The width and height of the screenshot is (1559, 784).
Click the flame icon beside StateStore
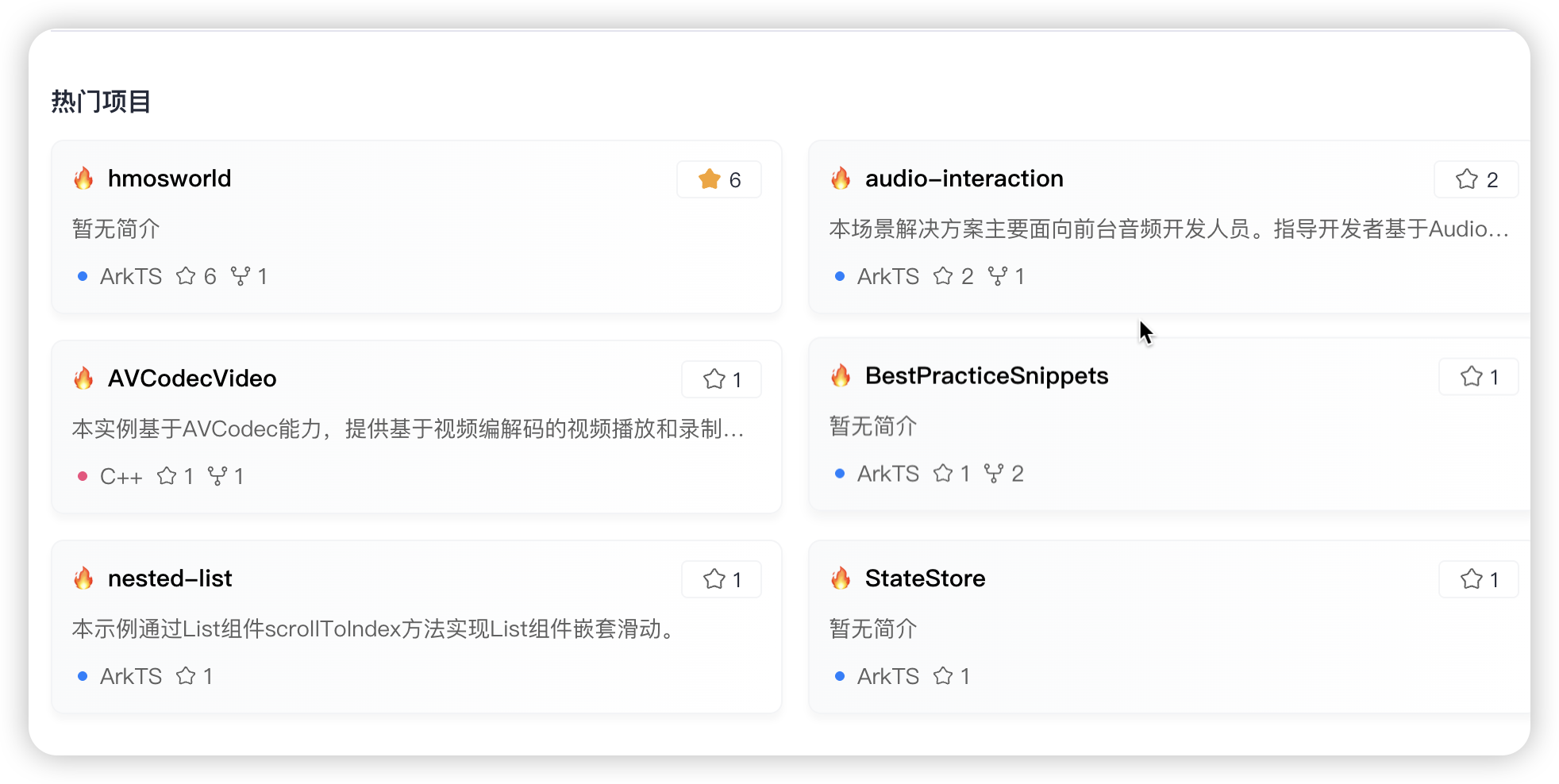coord(841,578)
